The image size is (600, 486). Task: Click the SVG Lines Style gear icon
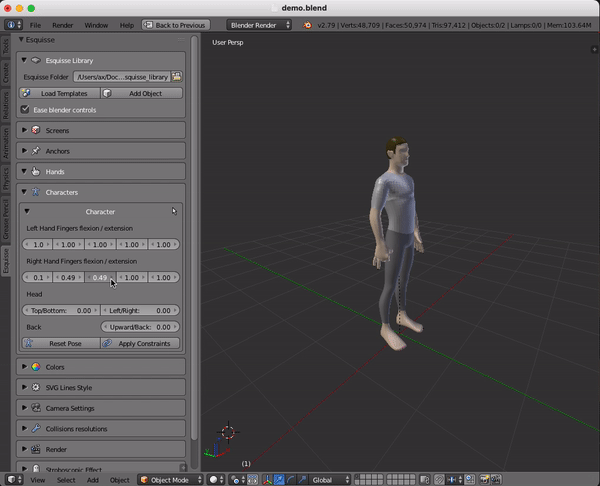coord(36,387)
